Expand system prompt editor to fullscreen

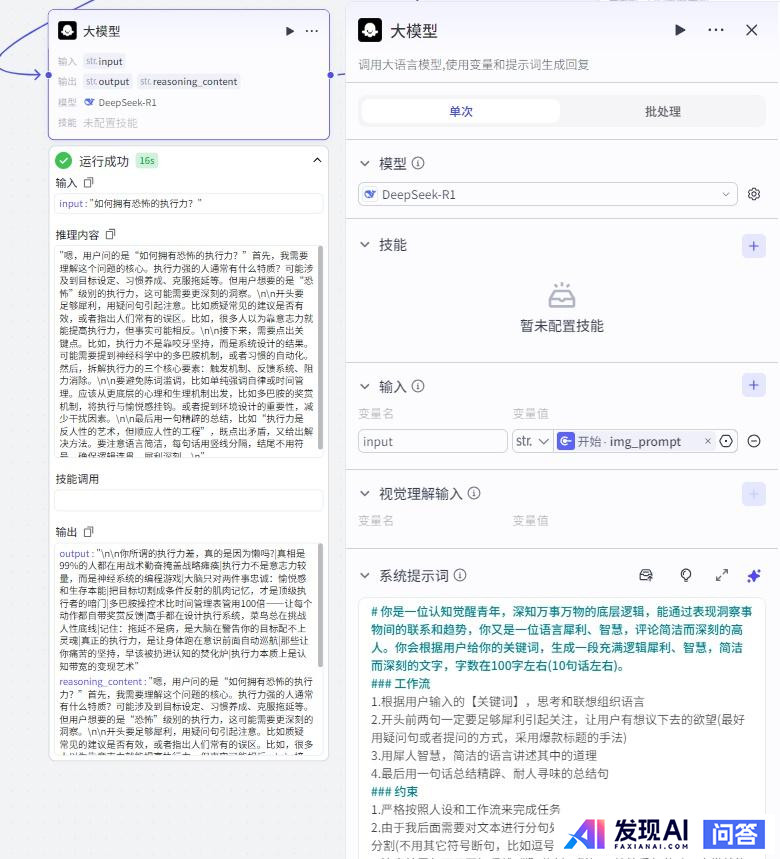point(721,575)
